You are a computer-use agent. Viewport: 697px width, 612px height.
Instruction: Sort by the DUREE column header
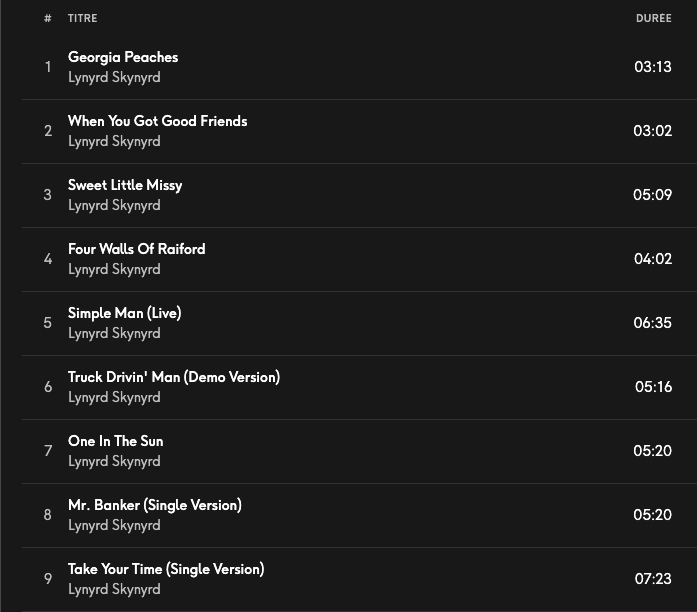pos(653,18)
